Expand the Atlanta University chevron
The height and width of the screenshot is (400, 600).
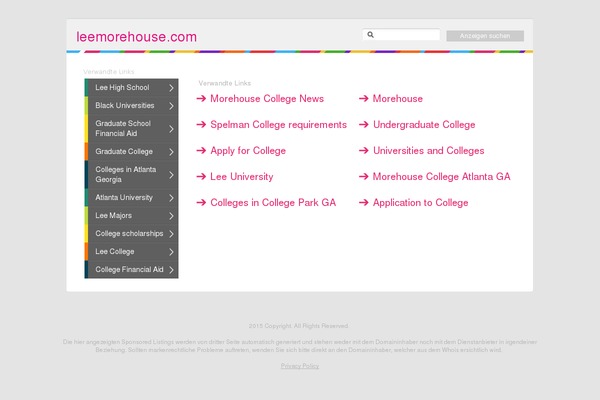[171, 198]
